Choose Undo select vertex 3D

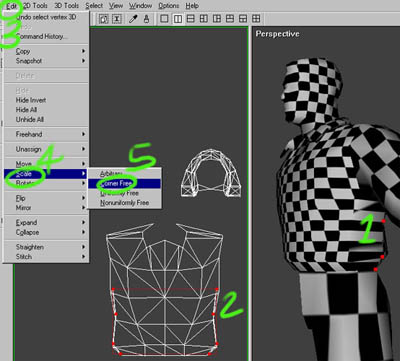click(46, 17)
